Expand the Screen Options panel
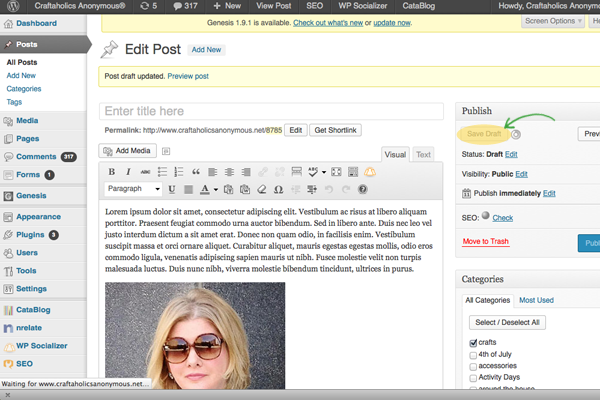Screen dimensions: 600x400 click(554, 20)
